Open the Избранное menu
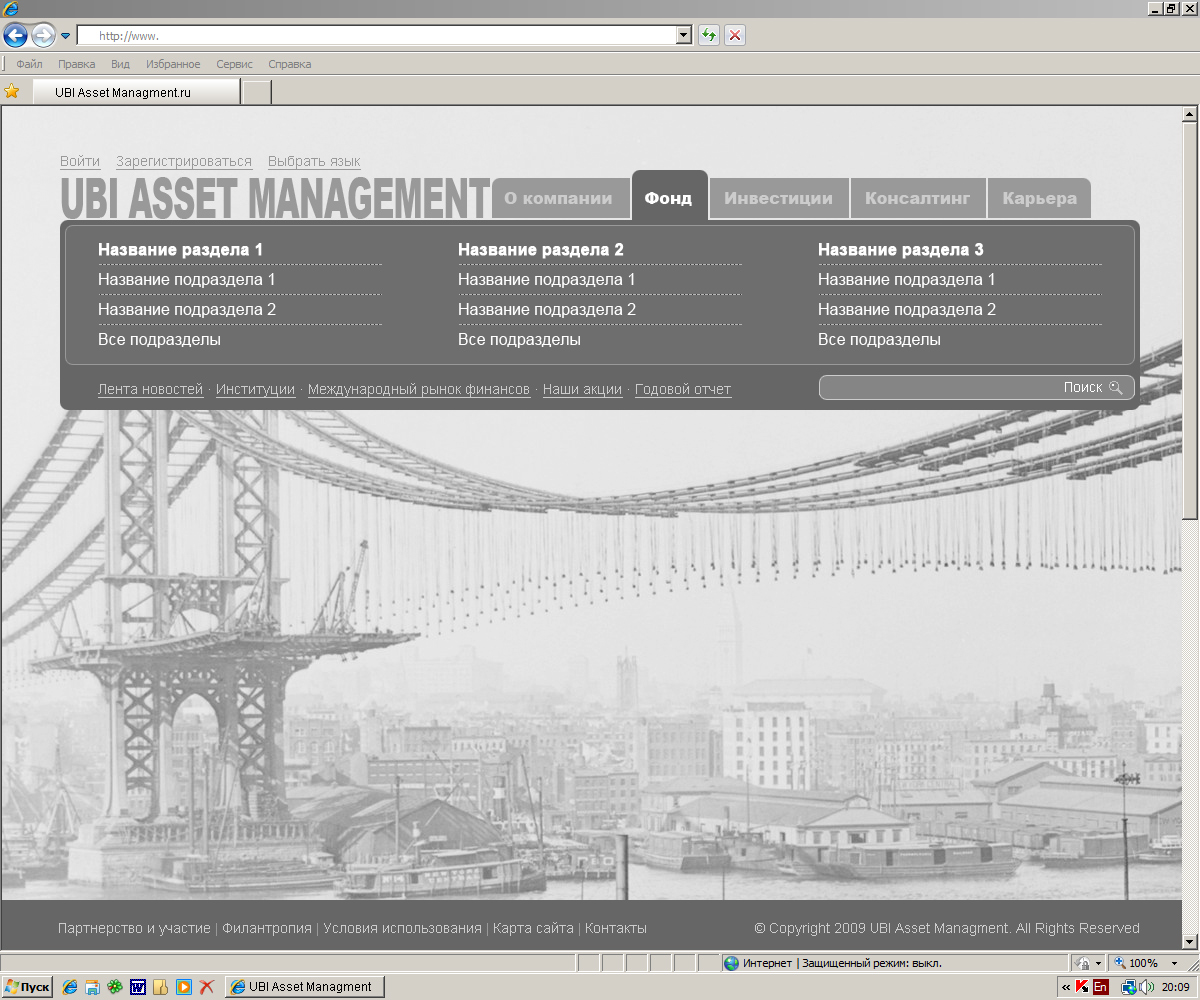The height and width of the screenshot is (1000, 1200). (x=174, y=63)
